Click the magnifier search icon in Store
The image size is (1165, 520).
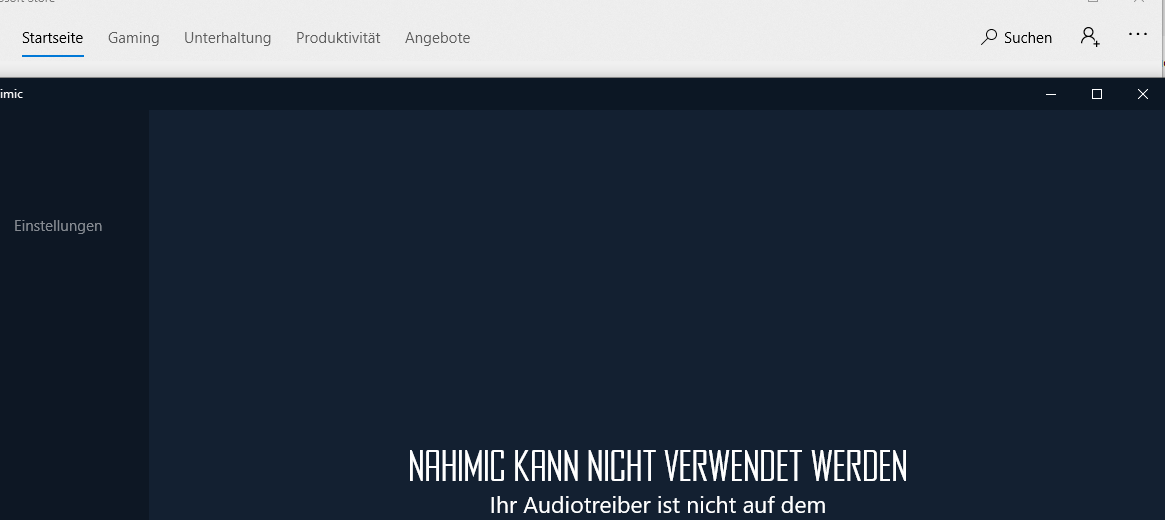tap(989, 37)
